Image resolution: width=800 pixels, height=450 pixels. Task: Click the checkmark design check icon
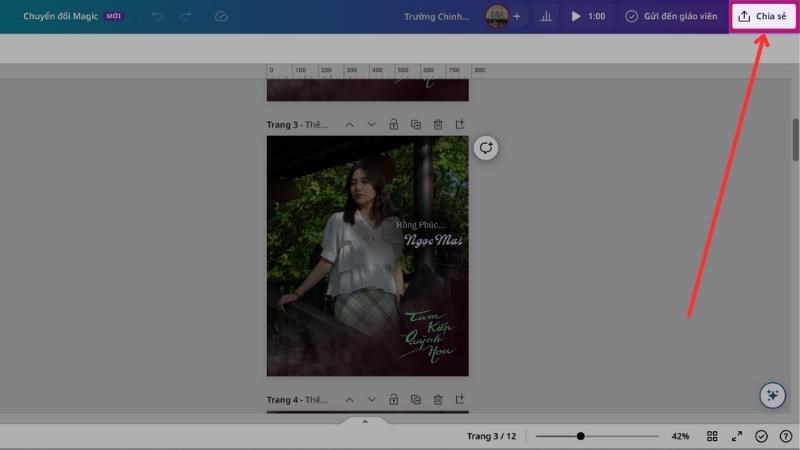point(761,436)
